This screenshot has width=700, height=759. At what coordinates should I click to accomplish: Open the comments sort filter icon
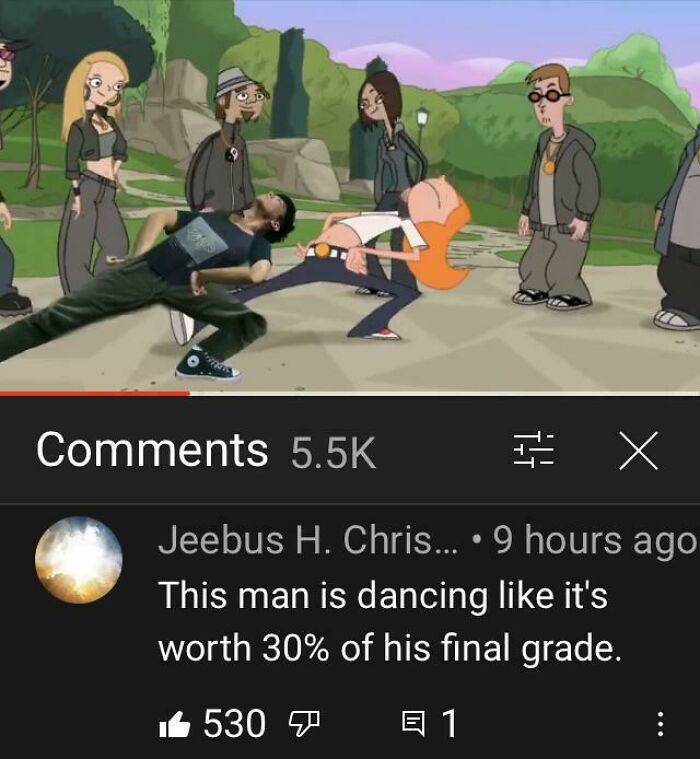tap(533, 451)
